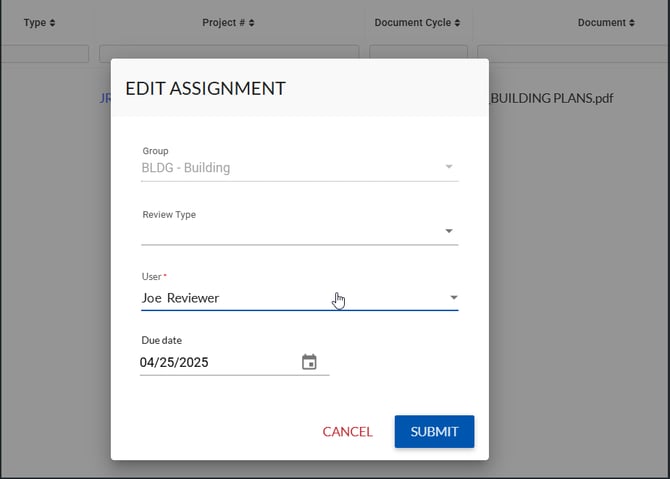Click the sort arrows beside Project # header

tap(252, 23)
